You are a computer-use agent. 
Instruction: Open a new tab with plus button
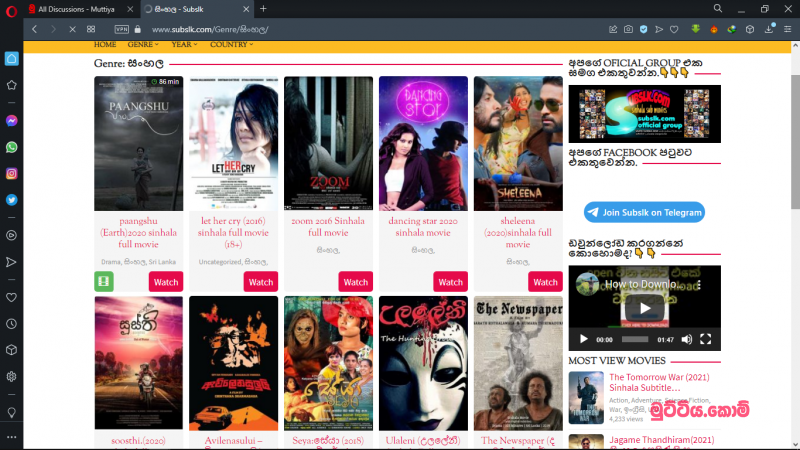tap(263, 9)
